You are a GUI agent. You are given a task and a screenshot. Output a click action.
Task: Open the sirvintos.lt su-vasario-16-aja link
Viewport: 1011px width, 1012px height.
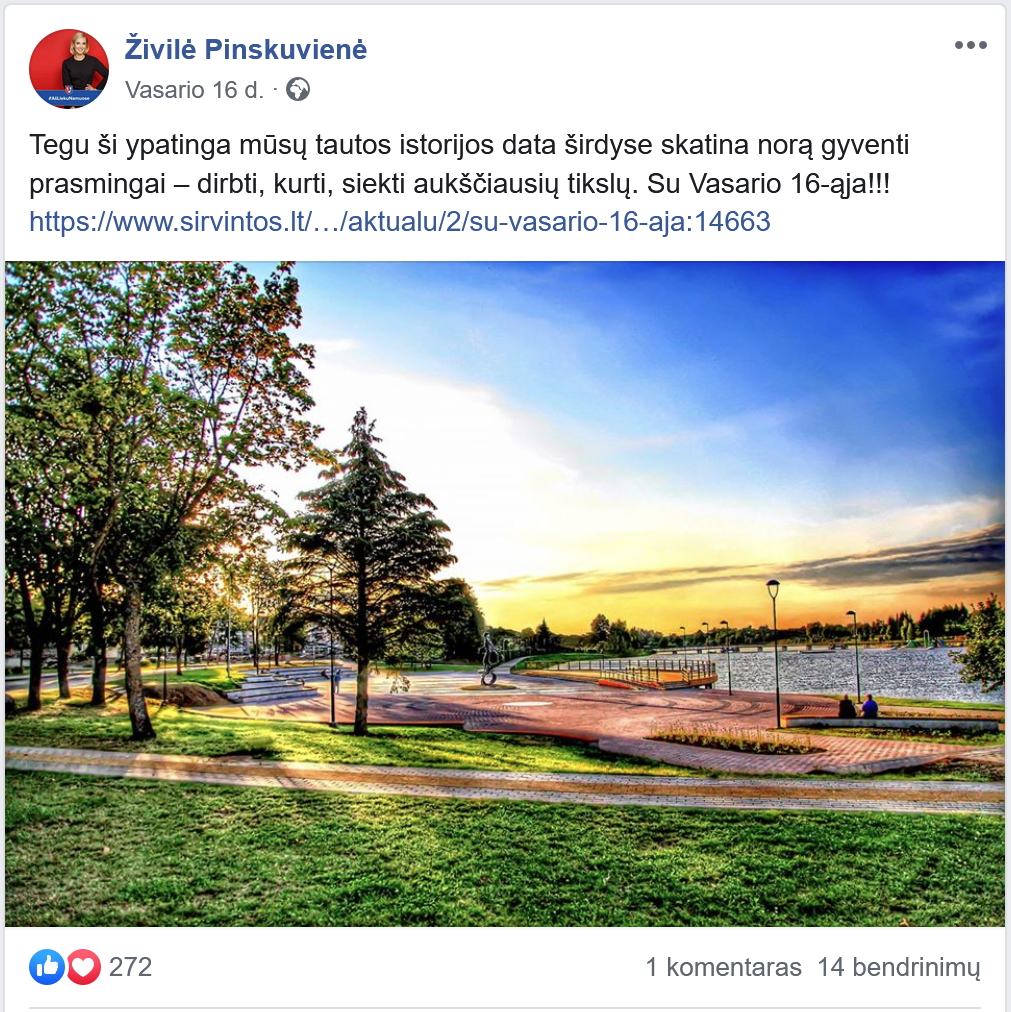[400, 221]
